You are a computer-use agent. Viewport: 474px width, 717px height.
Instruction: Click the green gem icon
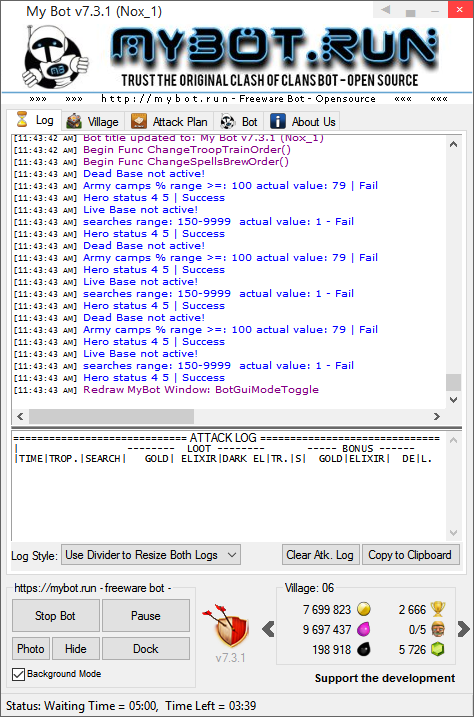click(x=438, y=649)
